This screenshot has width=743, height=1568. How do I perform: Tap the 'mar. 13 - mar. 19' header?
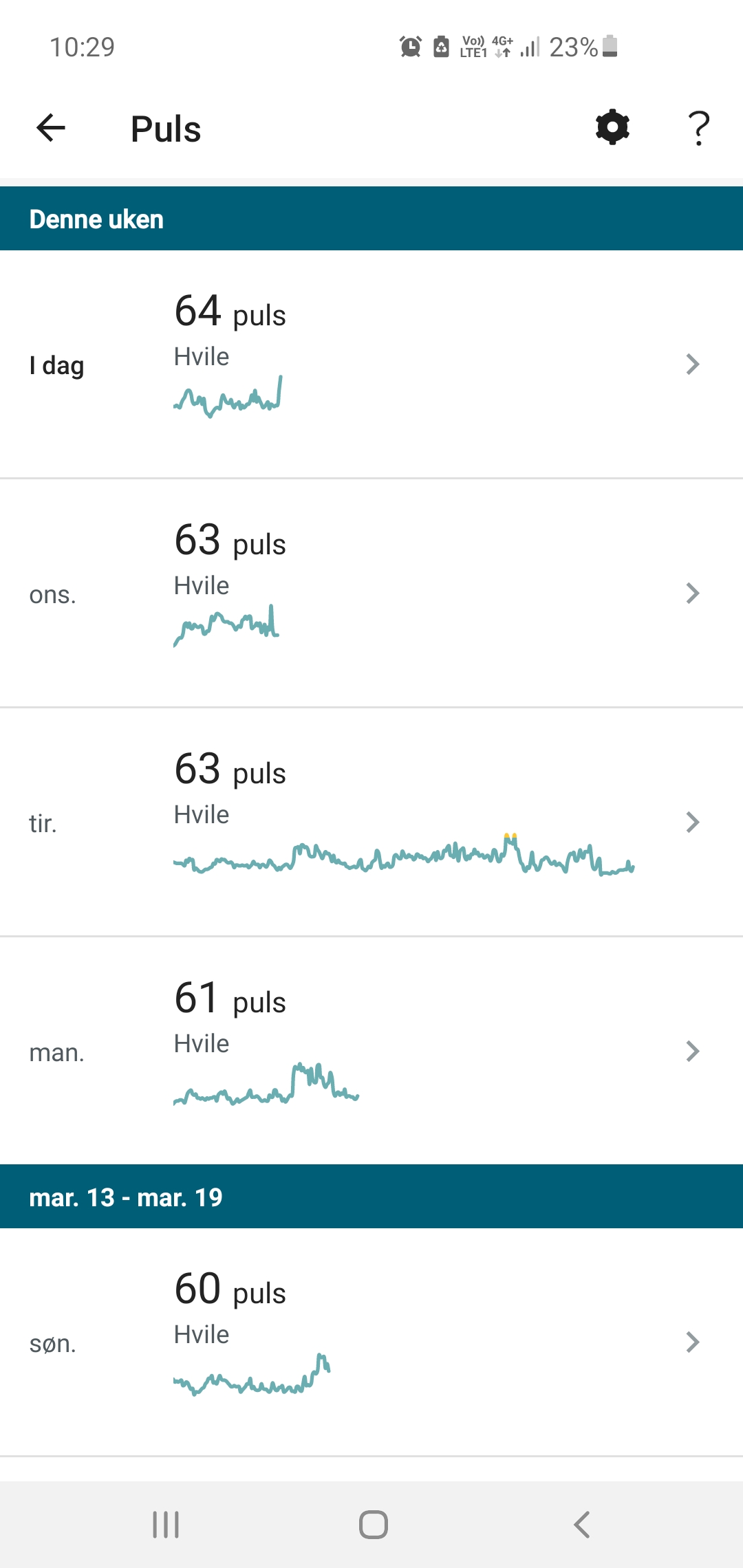126,1197
